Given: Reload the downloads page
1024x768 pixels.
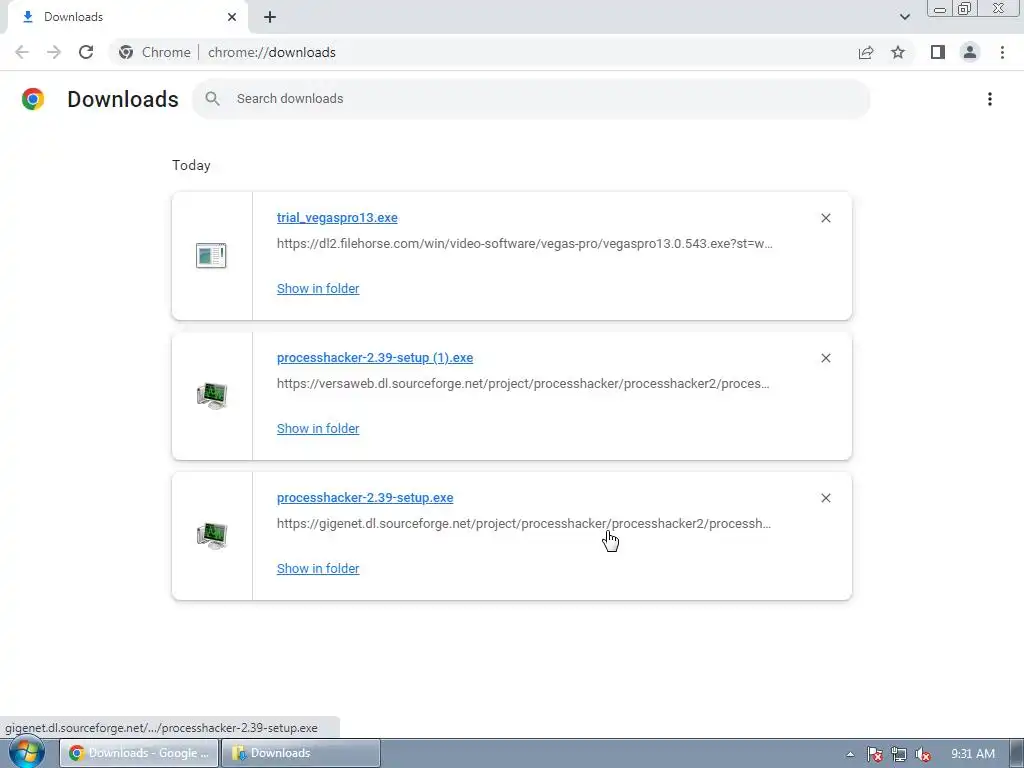Looking at the screenshot, I should pyautogui.click(x=86, y=52).
